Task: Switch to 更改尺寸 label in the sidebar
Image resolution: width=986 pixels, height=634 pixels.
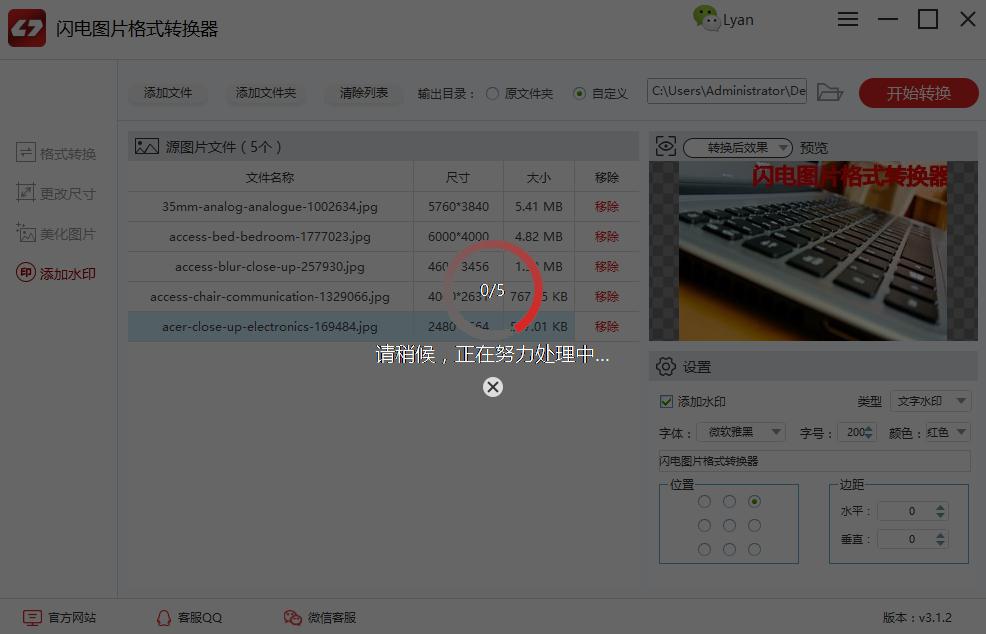Action: pos(68,193)
